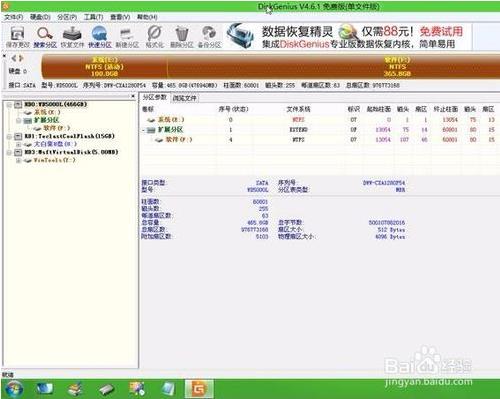Click the 系统 NTFS 100.0GB disk bar segment
500x399 pixels.
[x=104, y=66]
